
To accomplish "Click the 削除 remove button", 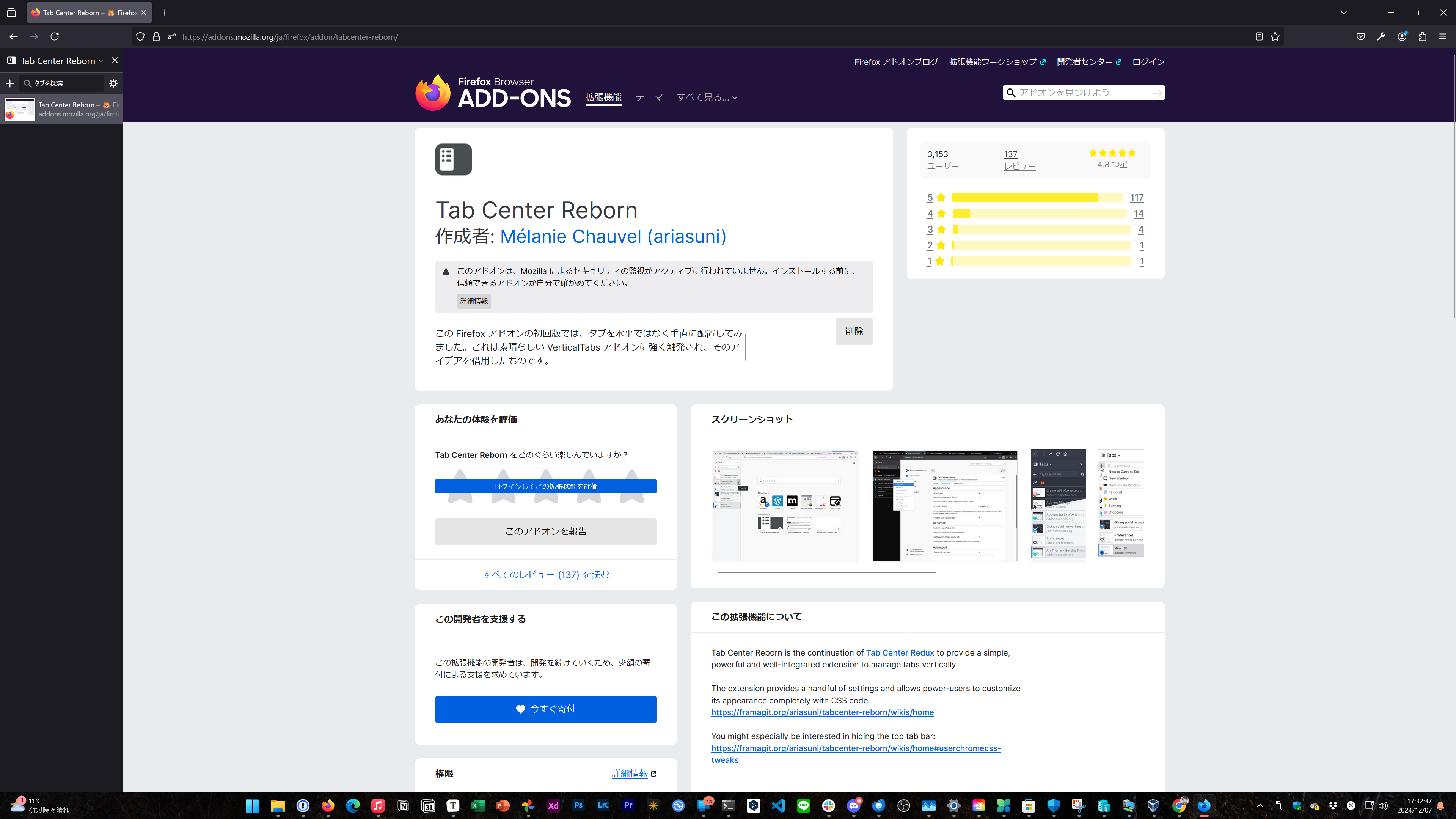I will pyautogui.click(x=853, y=331).
